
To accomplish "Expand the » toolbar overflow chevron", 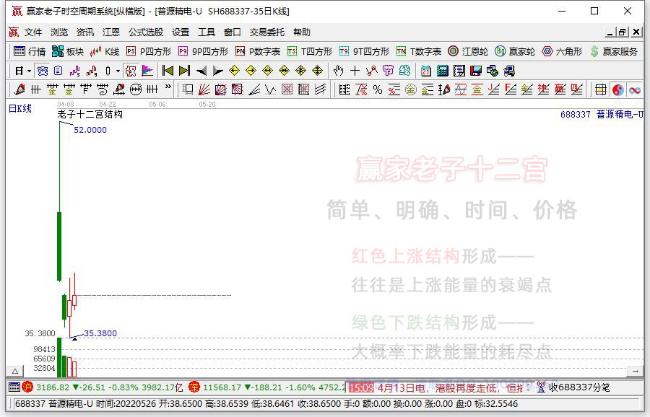I will [x=168, y=87].
